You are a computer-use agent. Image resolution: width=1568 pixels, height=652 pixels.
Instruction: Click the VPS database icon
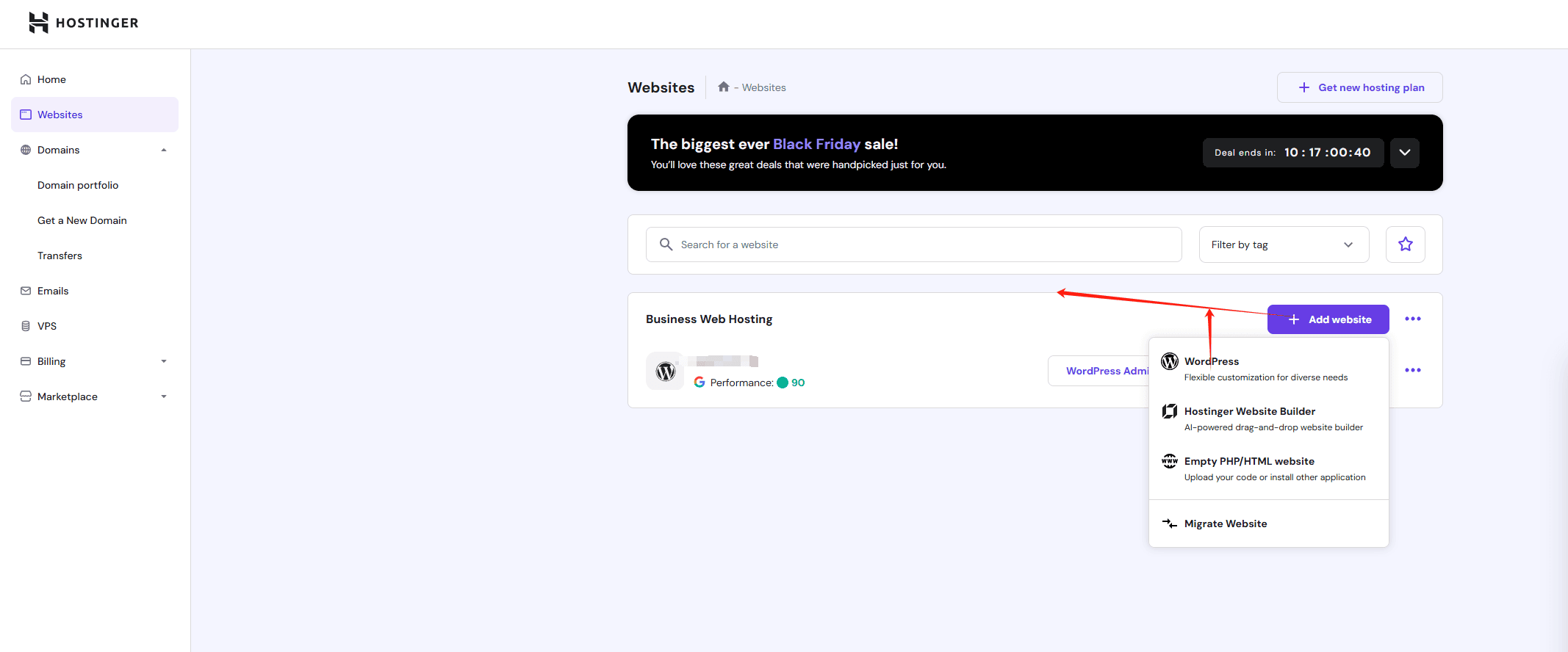pyautogui.click(x=26, y=326)
